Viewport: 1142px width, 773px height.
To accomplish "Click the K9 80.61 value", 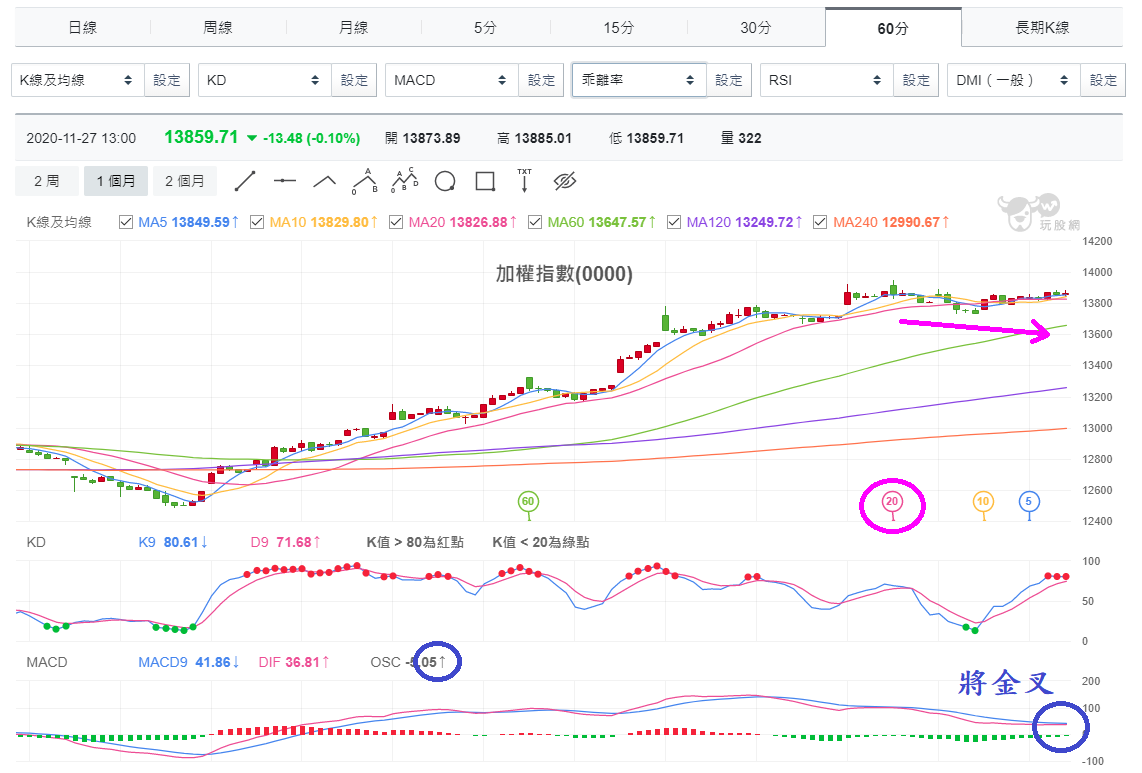I will (173, 542).
